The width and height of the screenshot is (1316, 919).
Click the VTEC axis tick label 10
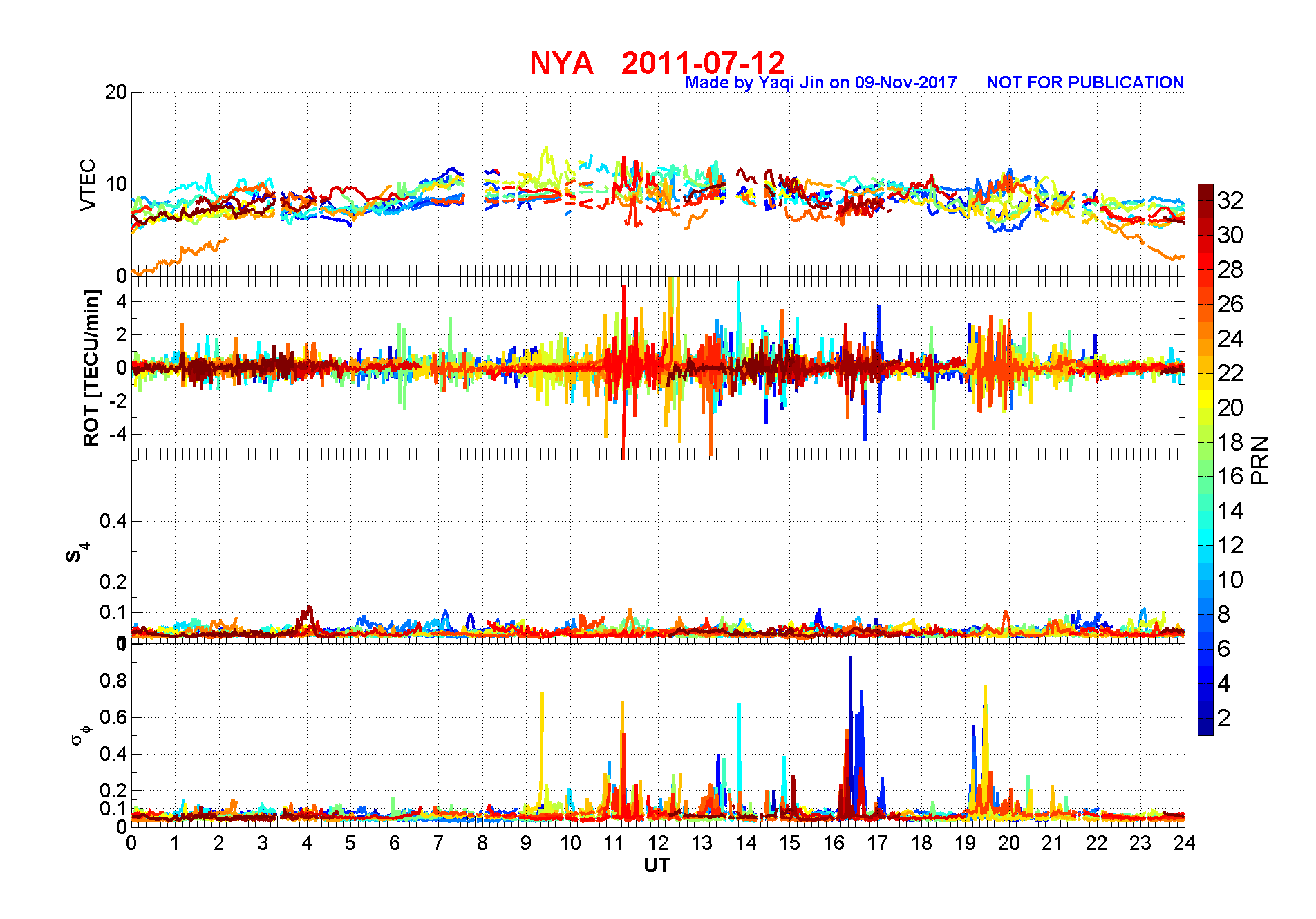pos(116,184)
